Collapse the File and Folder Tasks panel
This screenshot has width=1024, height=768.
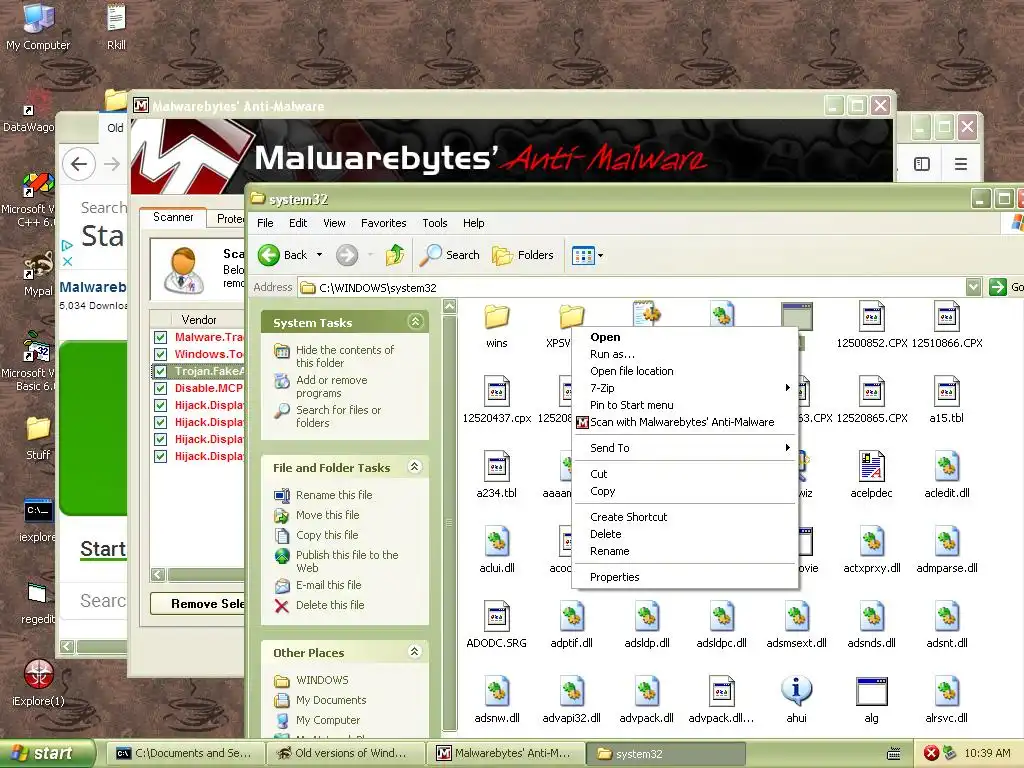point(415,466)
